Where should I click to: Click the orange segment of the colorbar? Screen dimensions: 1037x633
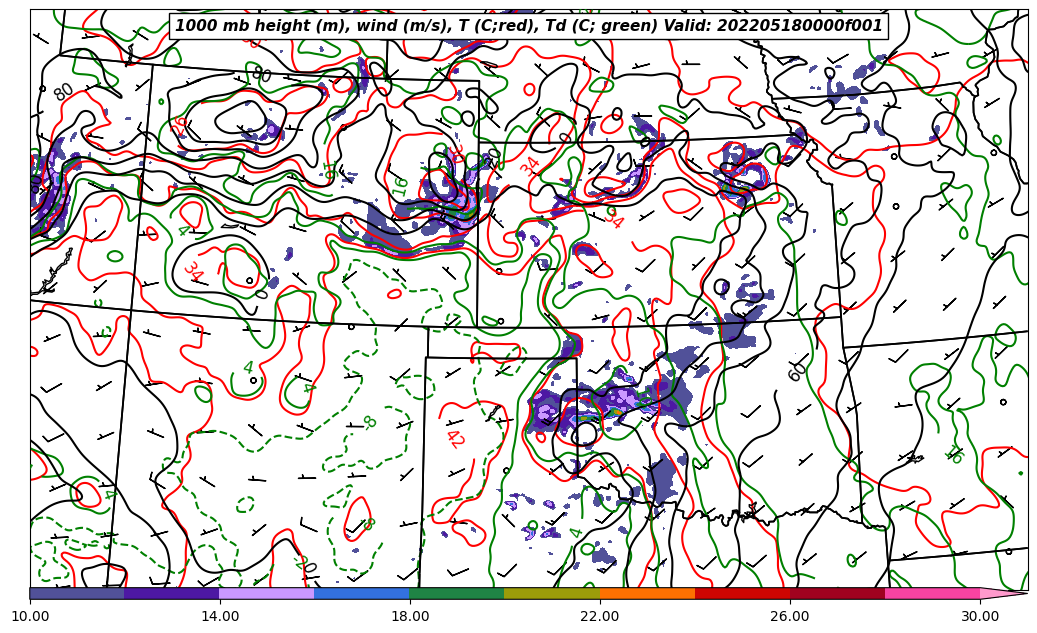point(647,593)
